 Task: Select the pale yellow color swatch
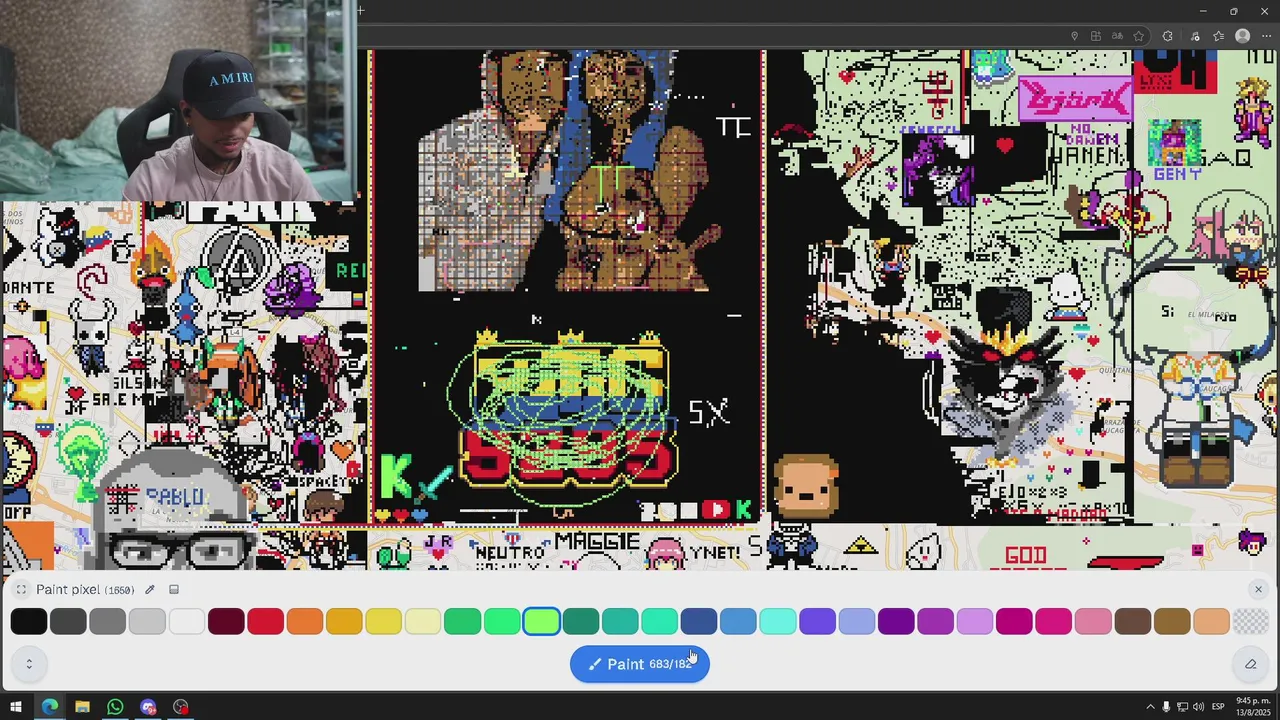(x=423, y=621)
